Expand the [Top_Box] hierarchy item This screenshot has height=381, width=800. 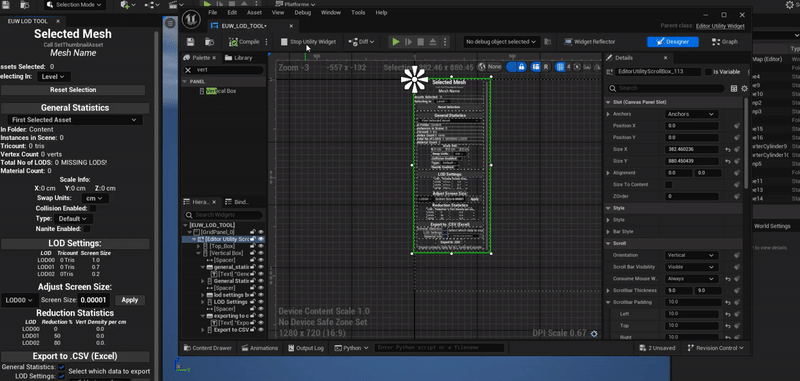(198, 246)
